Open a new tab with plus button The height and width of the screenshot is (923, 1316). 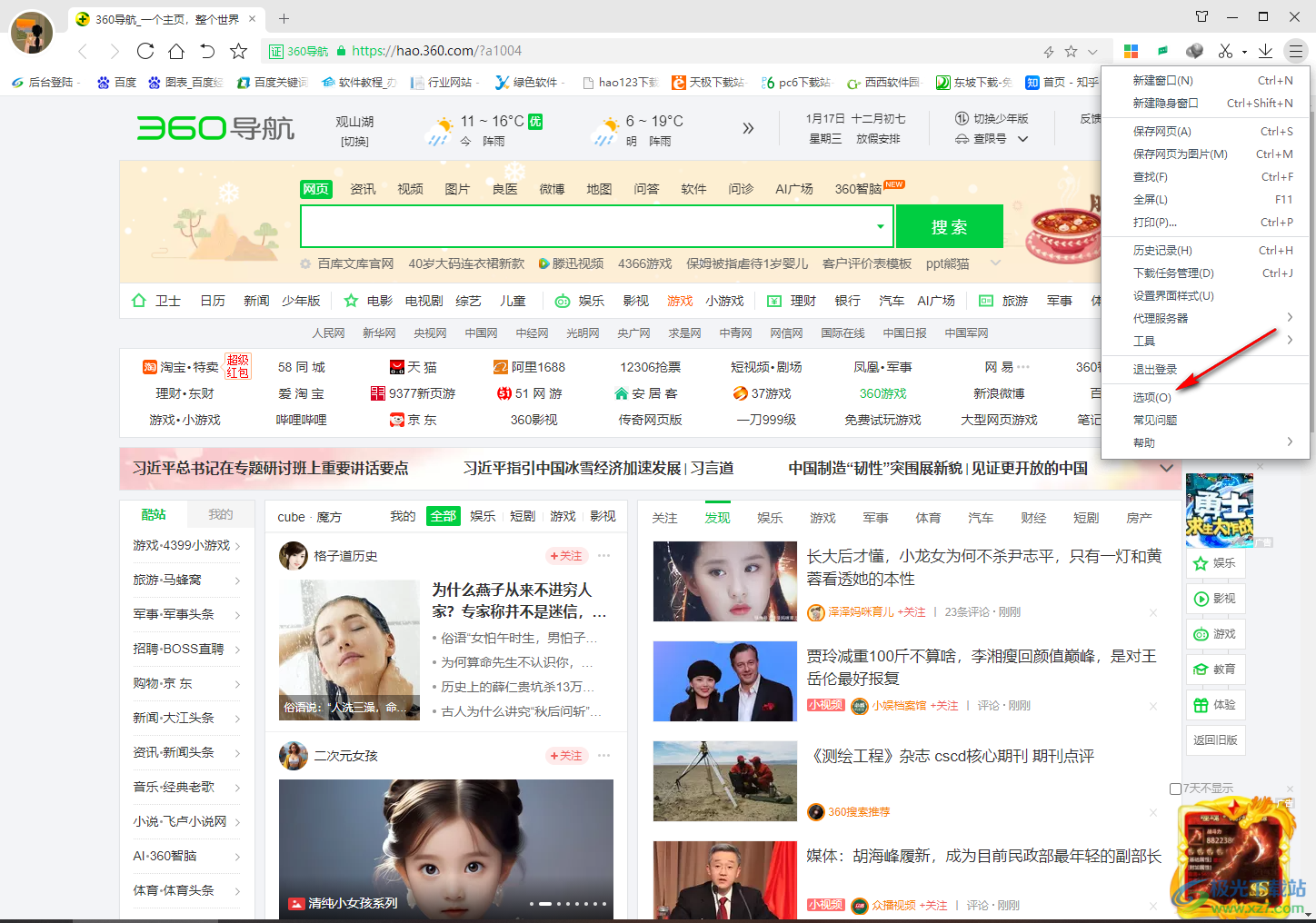(x=284, y=18)
